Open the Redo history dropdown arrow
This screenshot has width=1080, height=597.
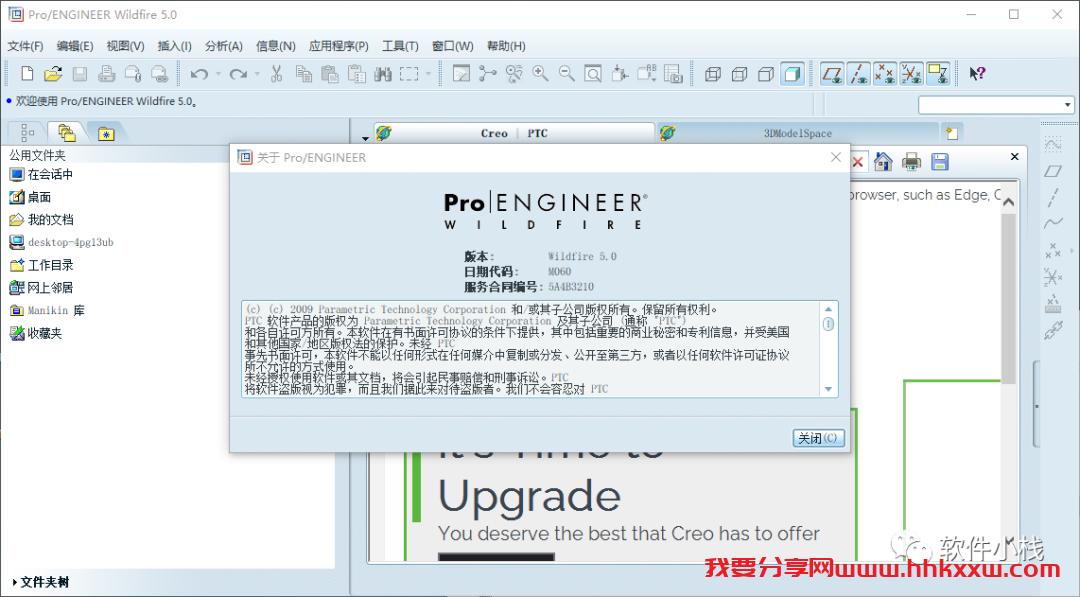coord(257,74)
